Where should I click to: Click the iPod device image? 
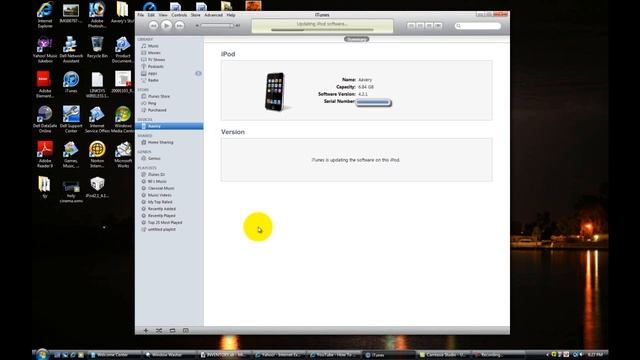tap(275, 91)
